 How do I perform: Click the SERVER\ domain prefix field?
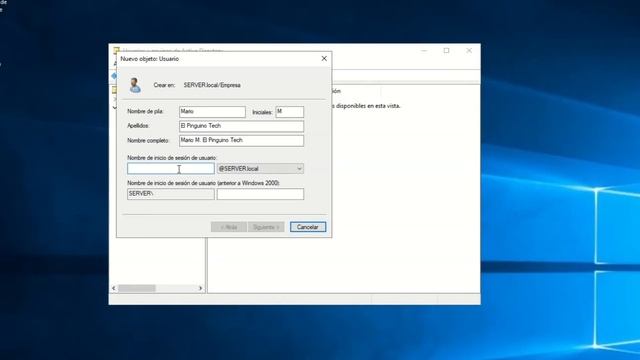[x=171, y=194]
